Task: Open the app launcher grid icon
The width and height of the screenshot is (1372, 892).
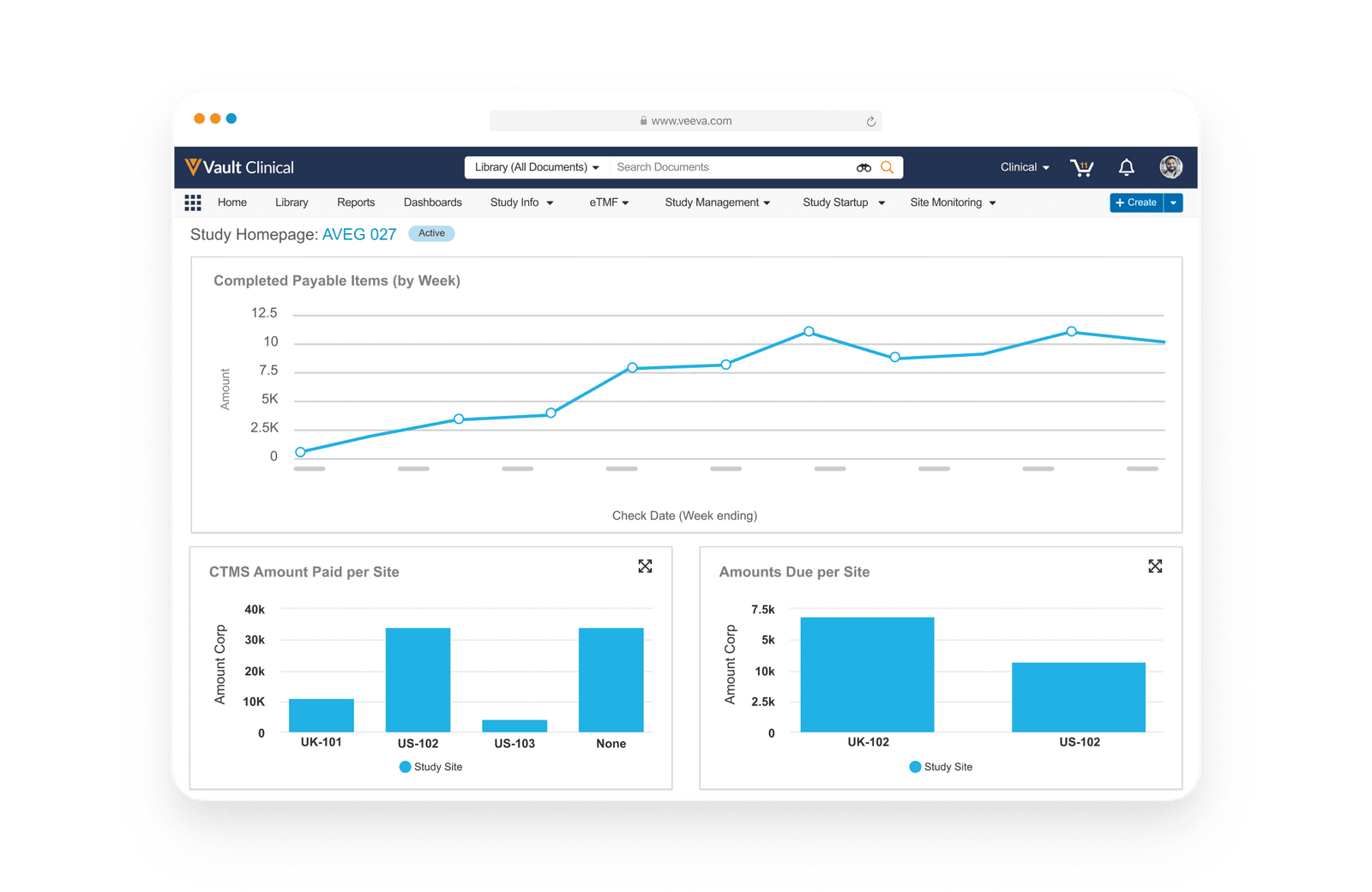Action: pyautogui.click(x=193, y=202)
